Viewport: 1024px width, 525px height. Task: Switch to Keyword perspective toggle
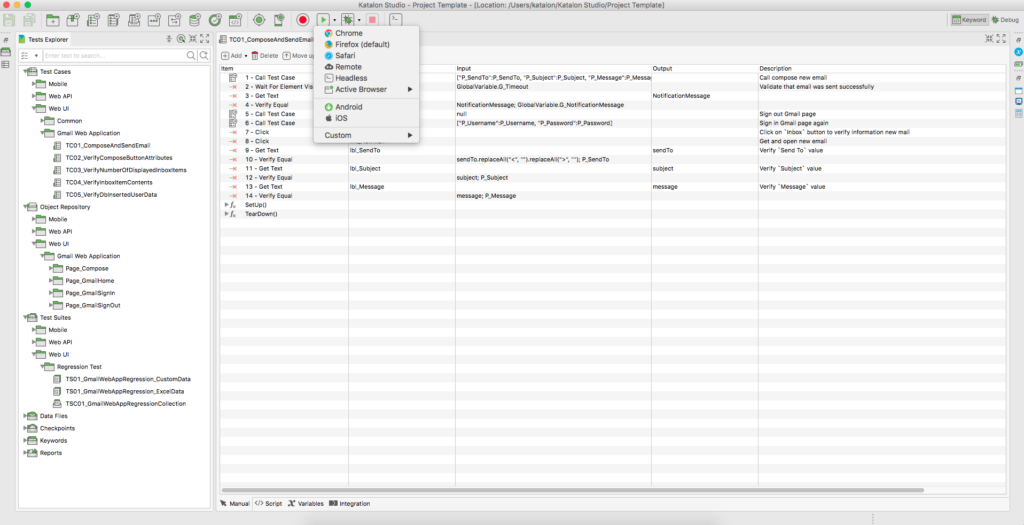(x=968, y=20)
